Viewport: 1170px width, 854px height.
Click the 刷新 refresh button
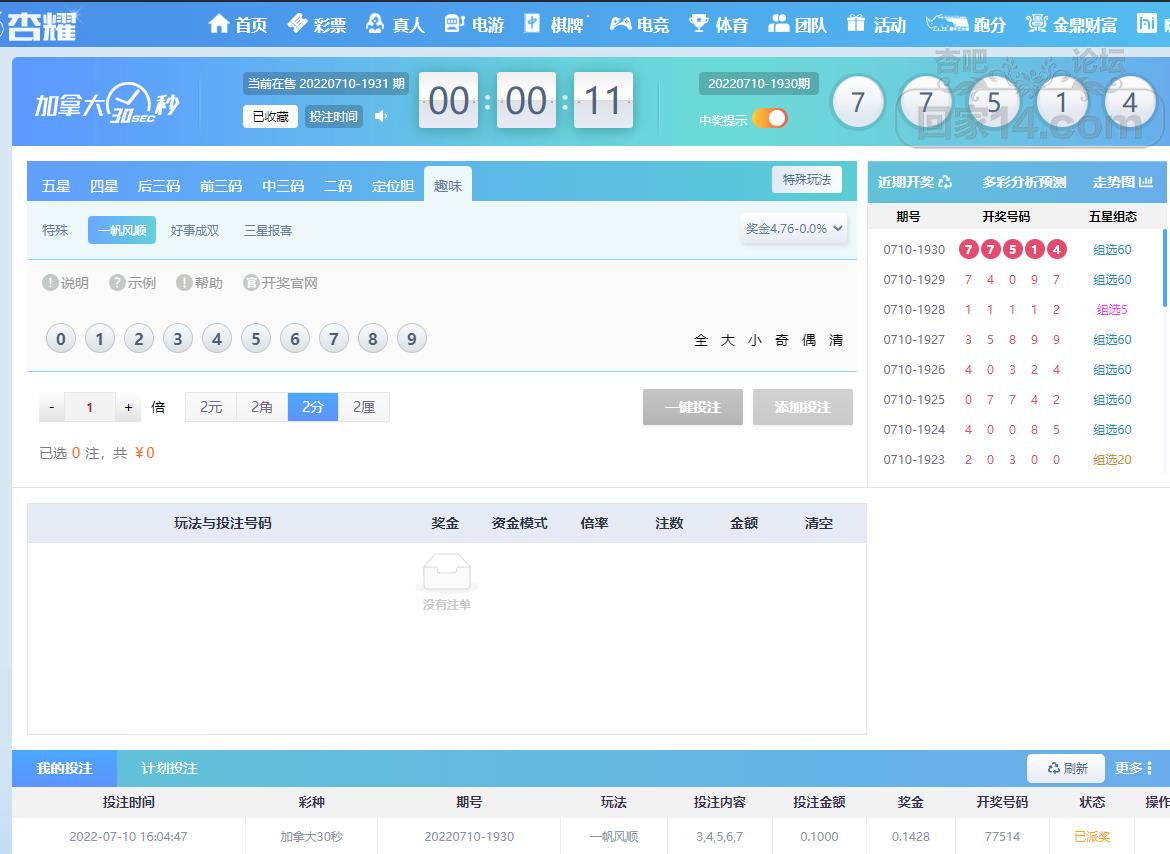1066,768
